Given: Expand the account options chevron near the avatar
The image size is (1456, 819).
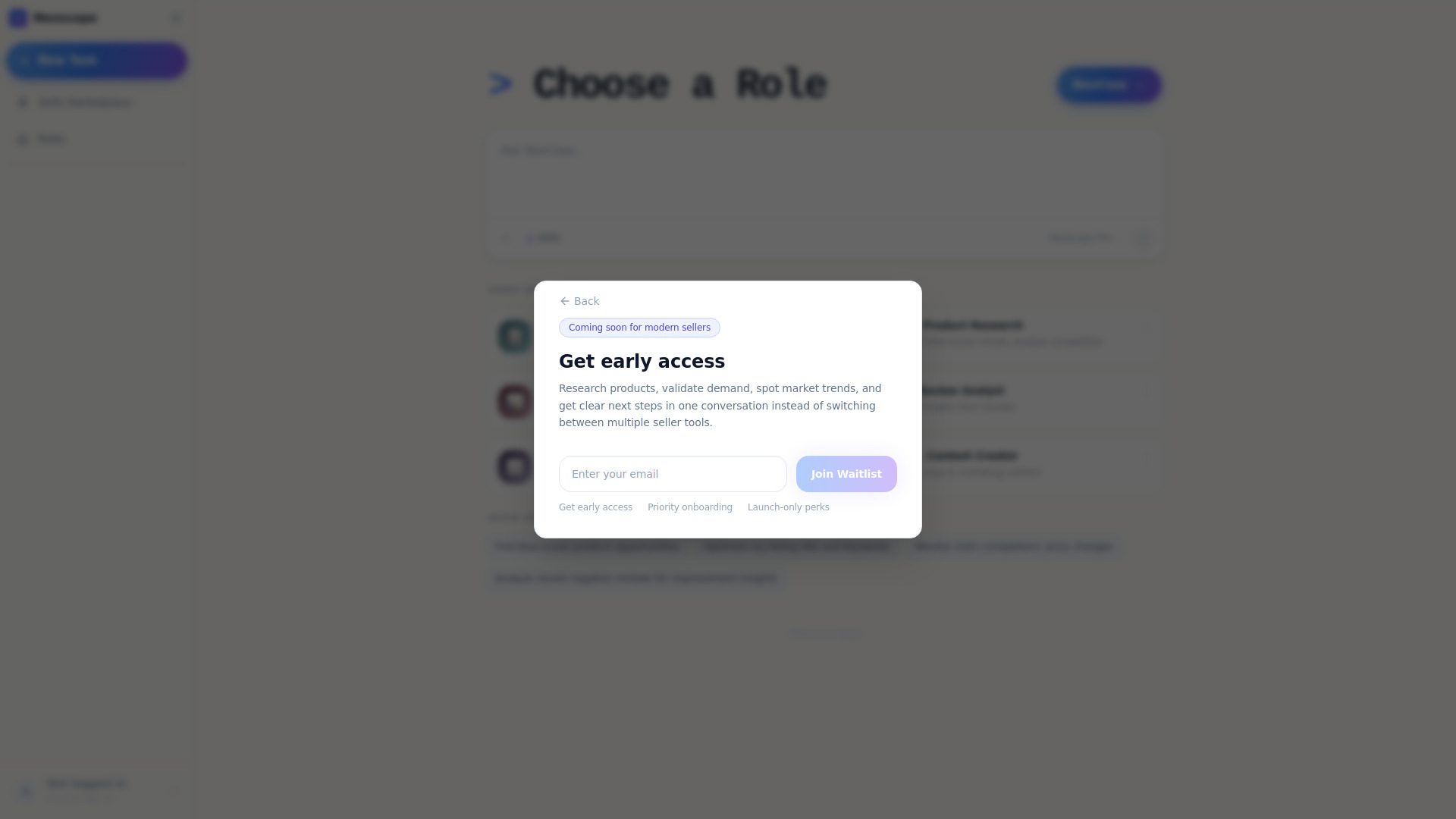Looking at the screenshot, I should (174, 791).
